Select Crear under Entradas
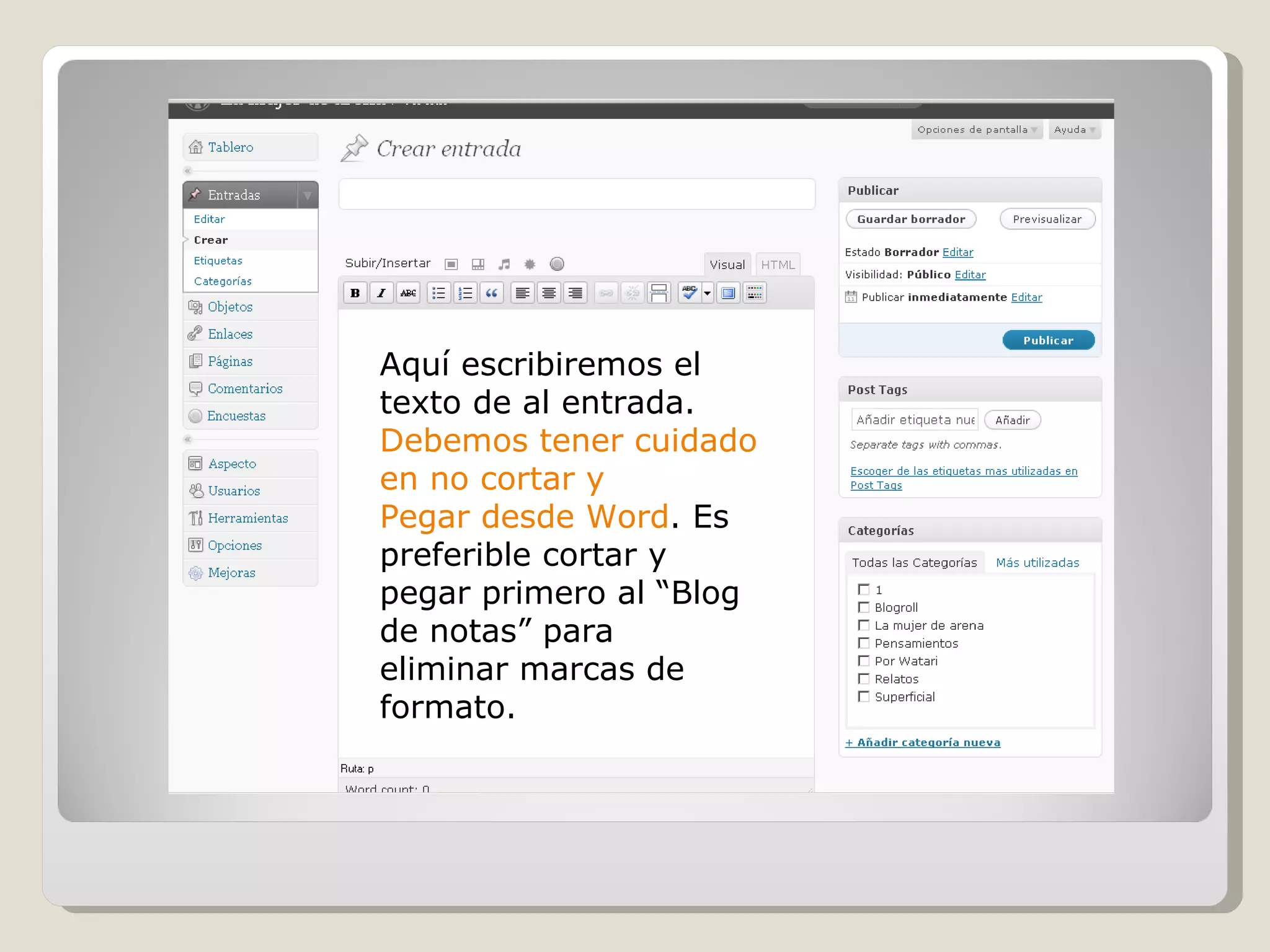 click(x=211, y=240)
